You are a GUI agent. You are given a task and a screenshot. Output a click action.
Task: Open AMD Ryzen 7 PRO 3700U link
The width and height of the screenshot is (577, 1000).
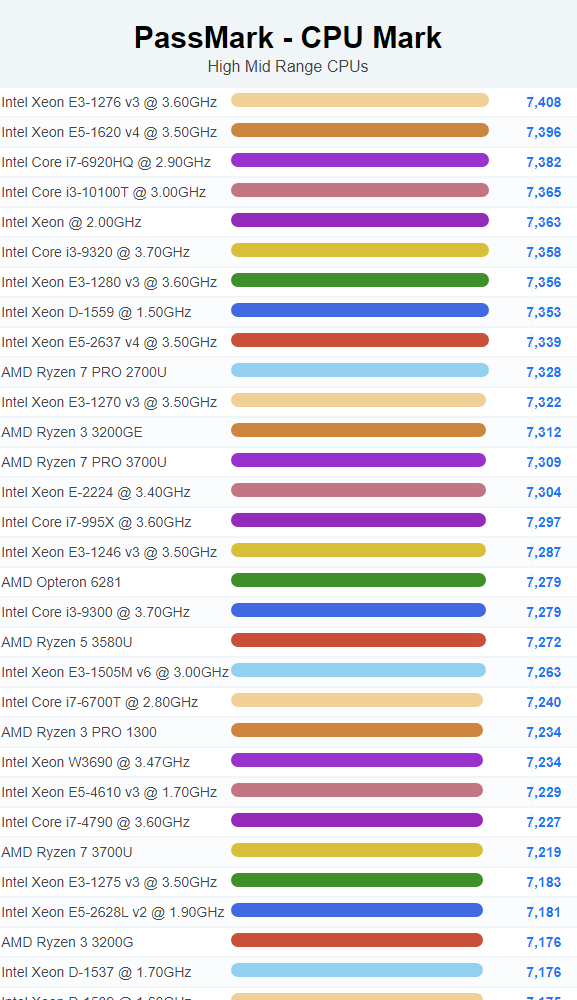click(x=84, y=462)
